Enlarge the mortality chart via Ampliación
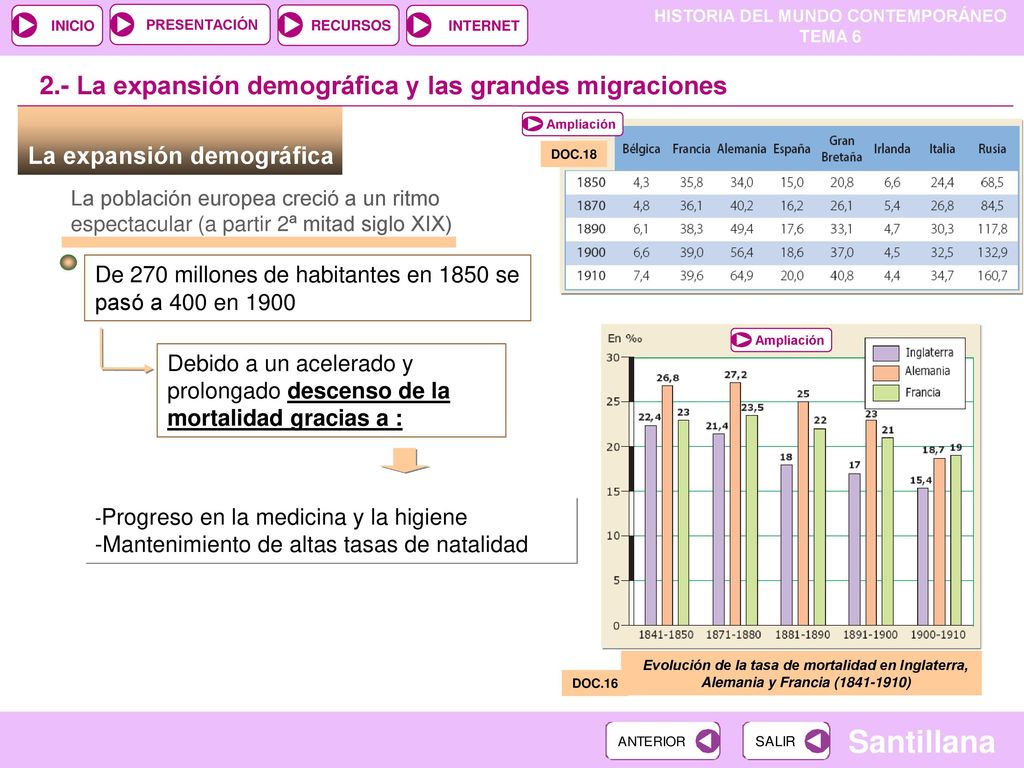Screen dimensions: 1024x768 tap(780, 340)
